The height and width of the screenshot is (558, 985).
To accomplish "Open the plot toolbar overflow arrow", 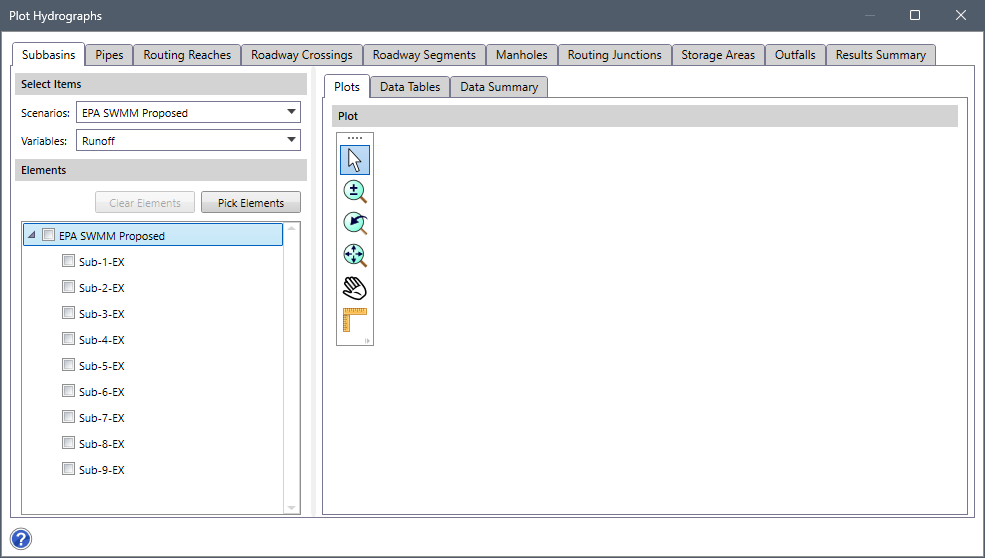I will click(367, 341).
